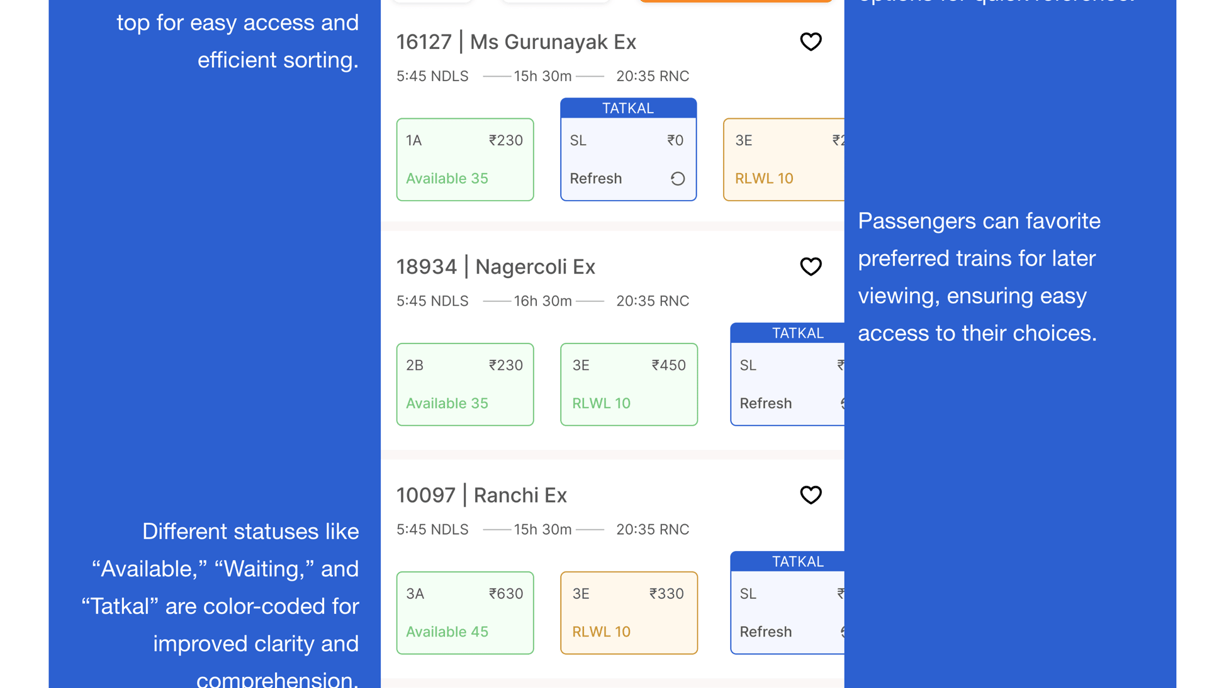Choose the Tatkal SL ₹0 card
Viewport: 1224px width, 688px height.
pos(628,150)
